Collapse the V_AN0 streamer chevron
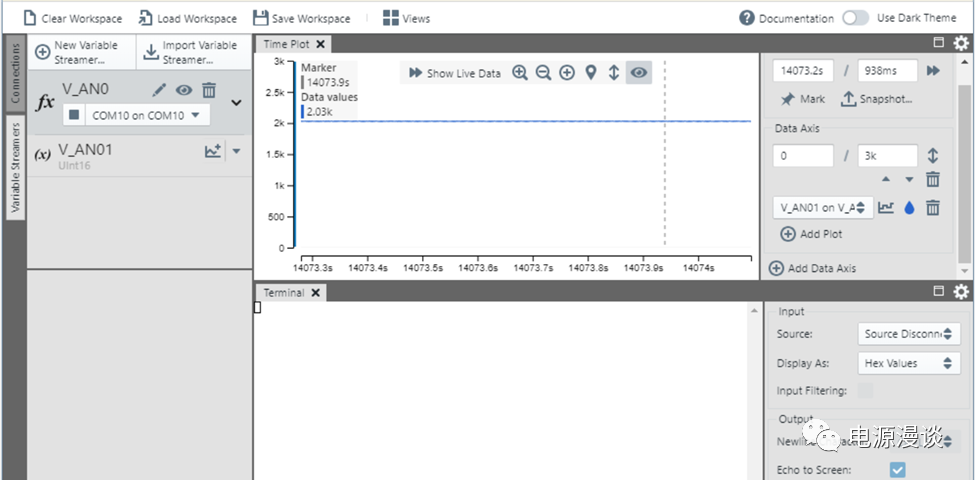The width and height of the screenshot is (975, 480). 237,102
